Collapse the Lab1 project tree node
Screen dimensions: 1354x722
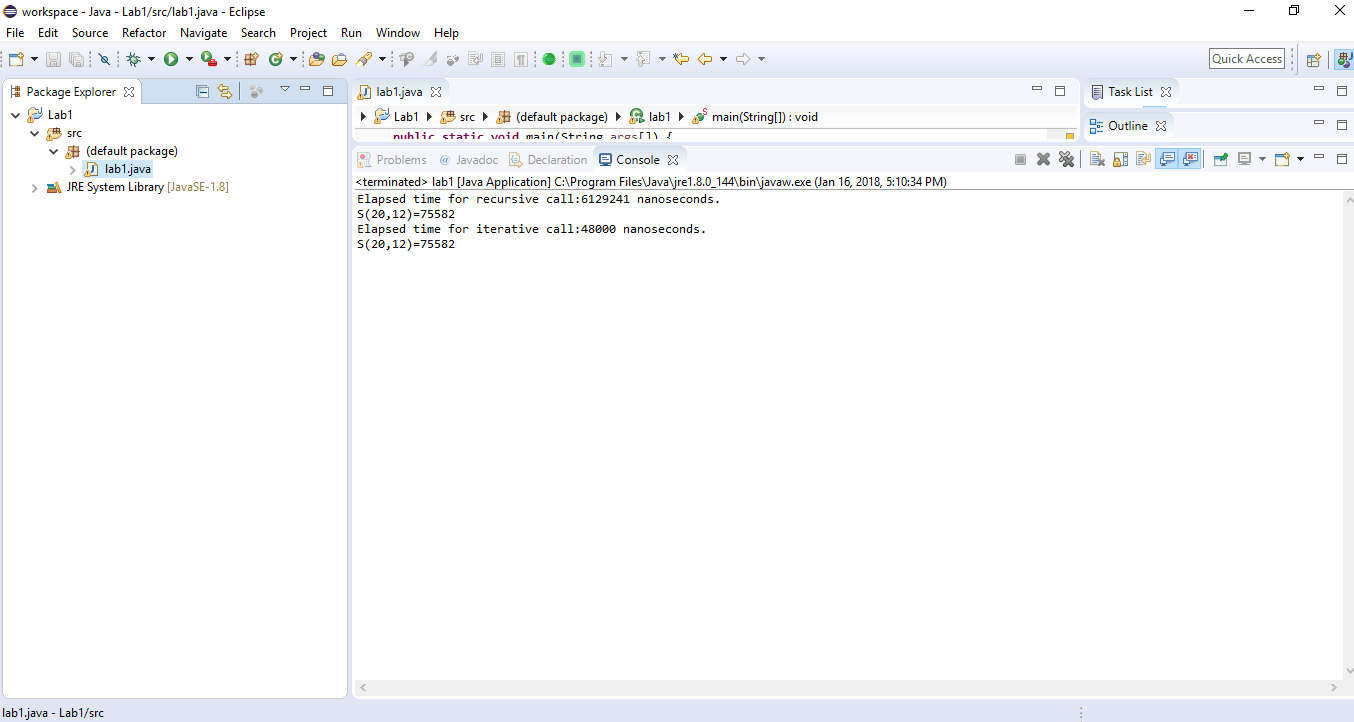tap(16, 115)
